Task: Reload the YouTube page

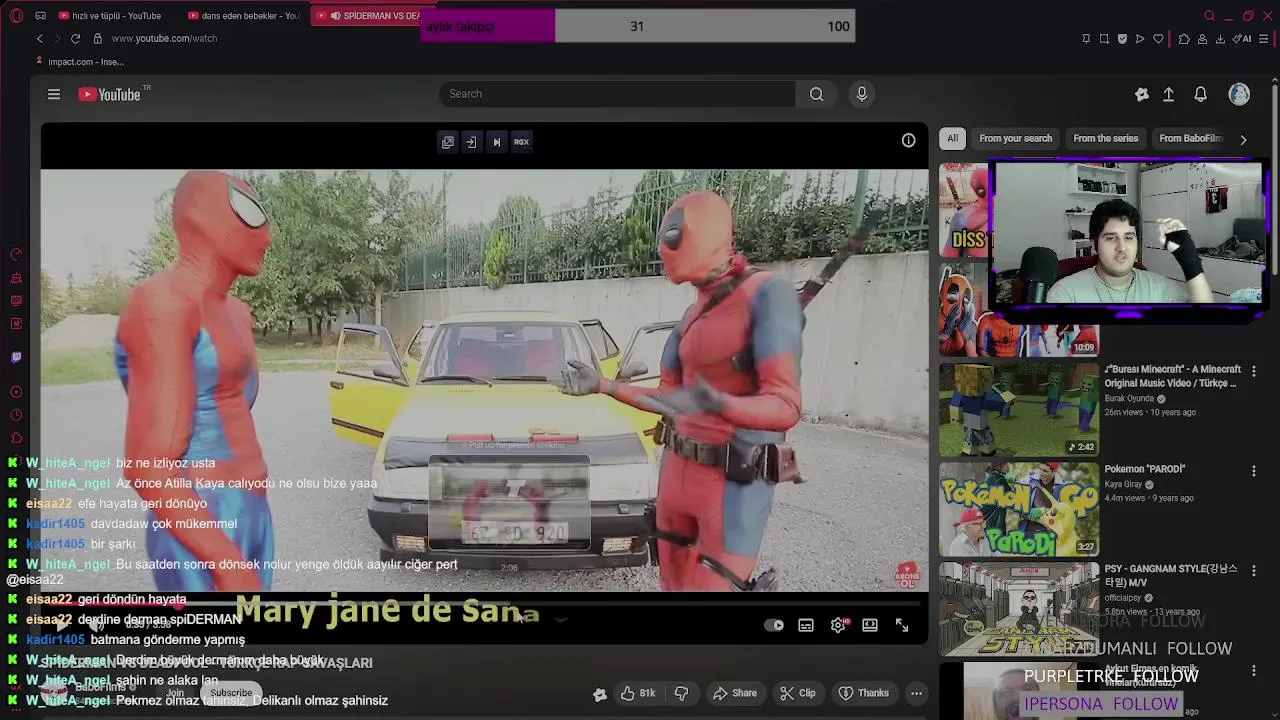Action: coord(75,38)
